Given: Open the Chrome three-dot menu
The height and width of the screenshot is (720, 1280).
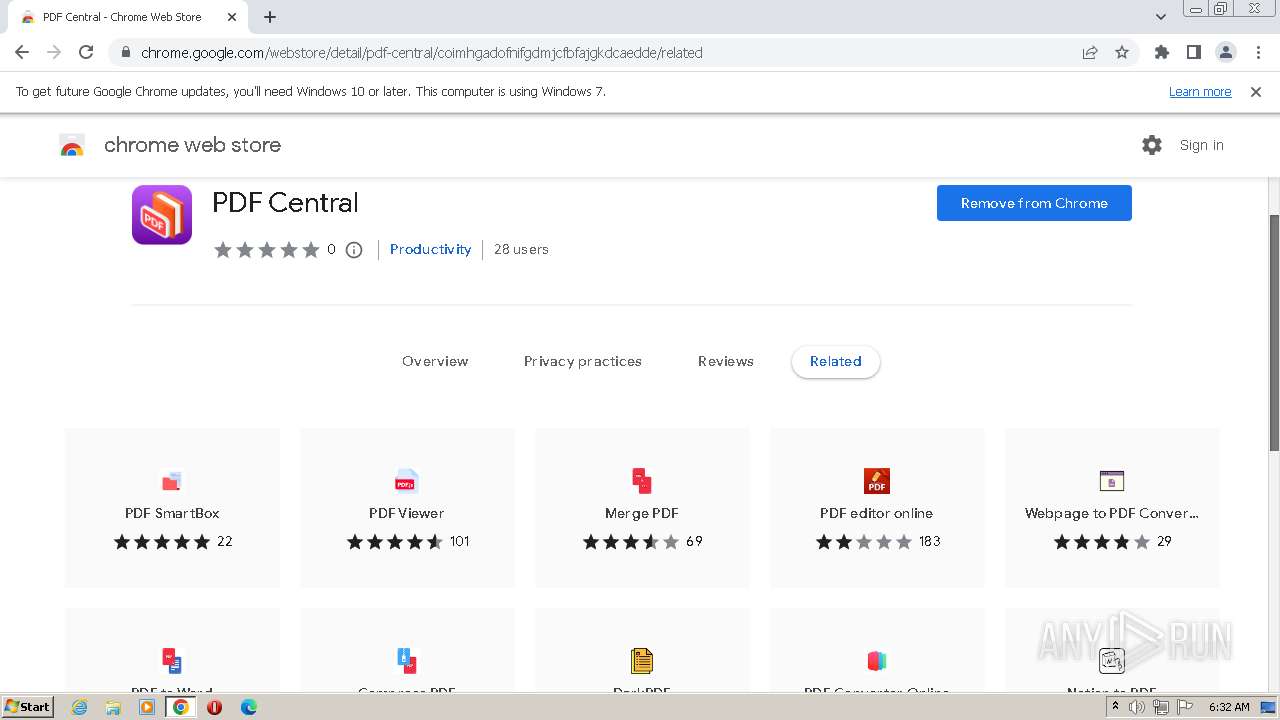Looking at the screenshot, I should (x=1257, y=53).
